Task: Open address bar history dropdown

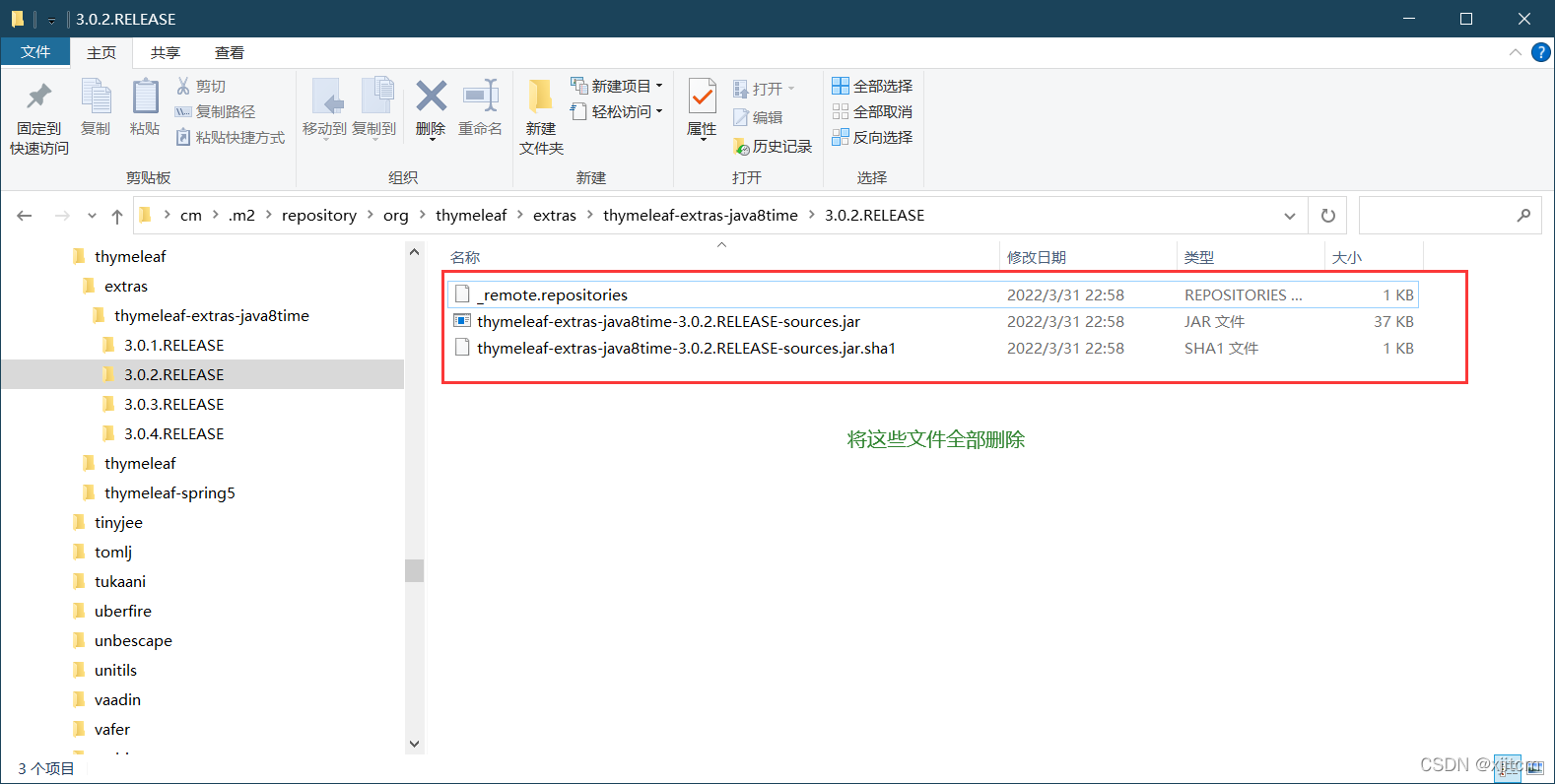Action: tap(1290, 216)
